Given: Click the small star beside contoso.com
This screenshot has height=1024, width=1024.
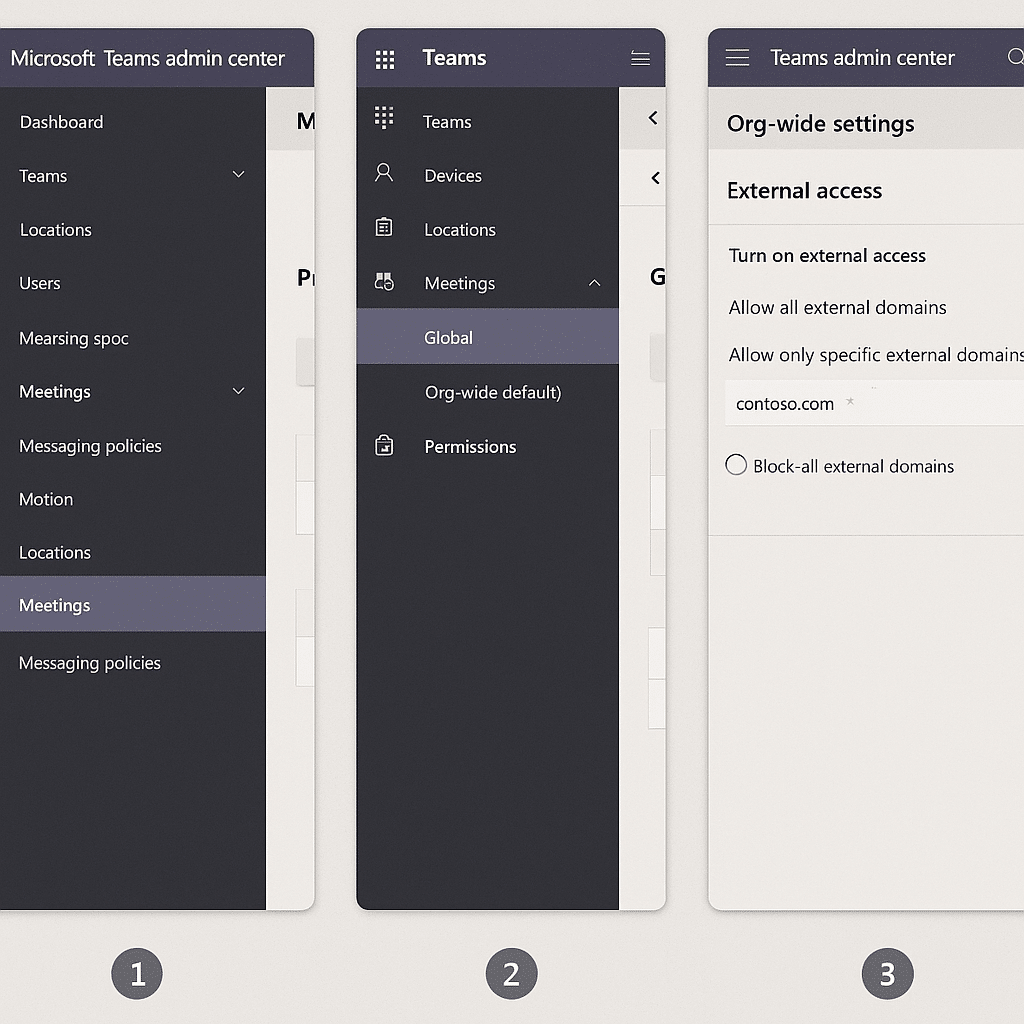Looking at the screenshot, I should (x=850, y=401).
